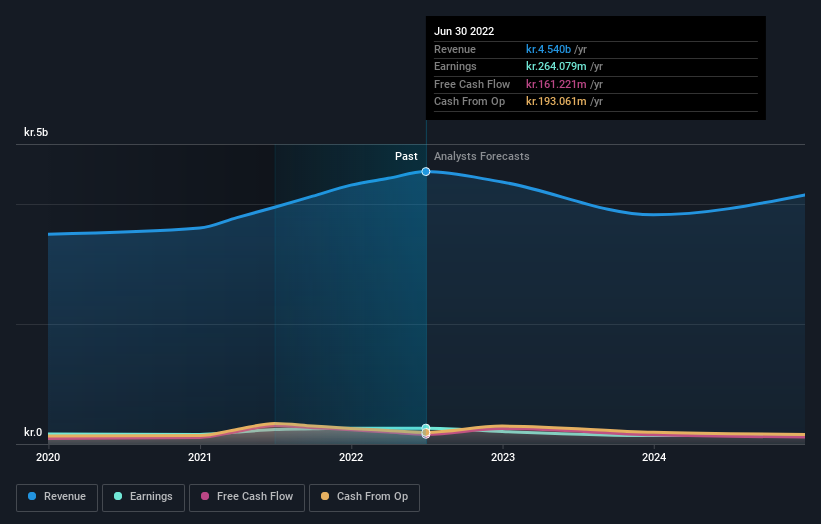Image resolution: width=821 pixels, height=524 pixels.
Task: Click the Revenue data point marker on the line
Action: (x=426, y=172)
